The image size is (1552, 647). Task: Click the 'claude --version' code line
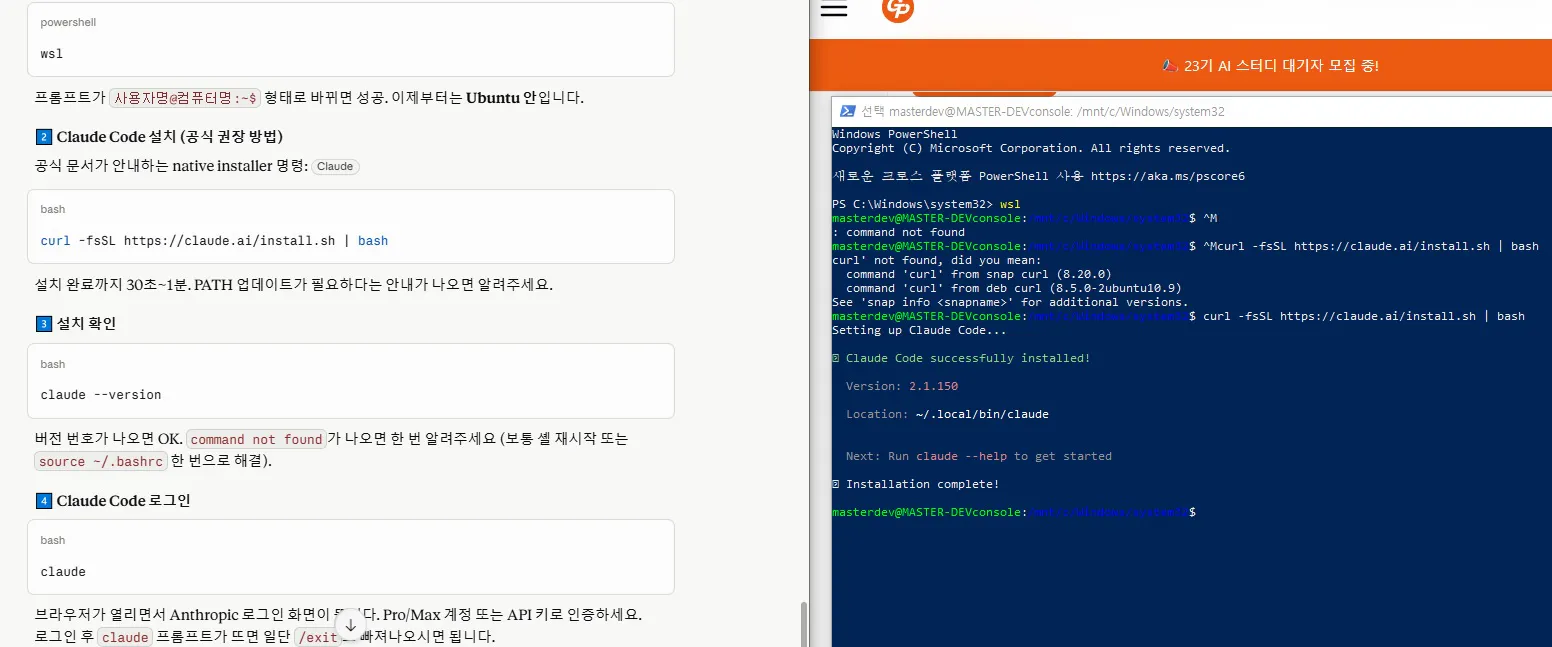tap(101, 395)
